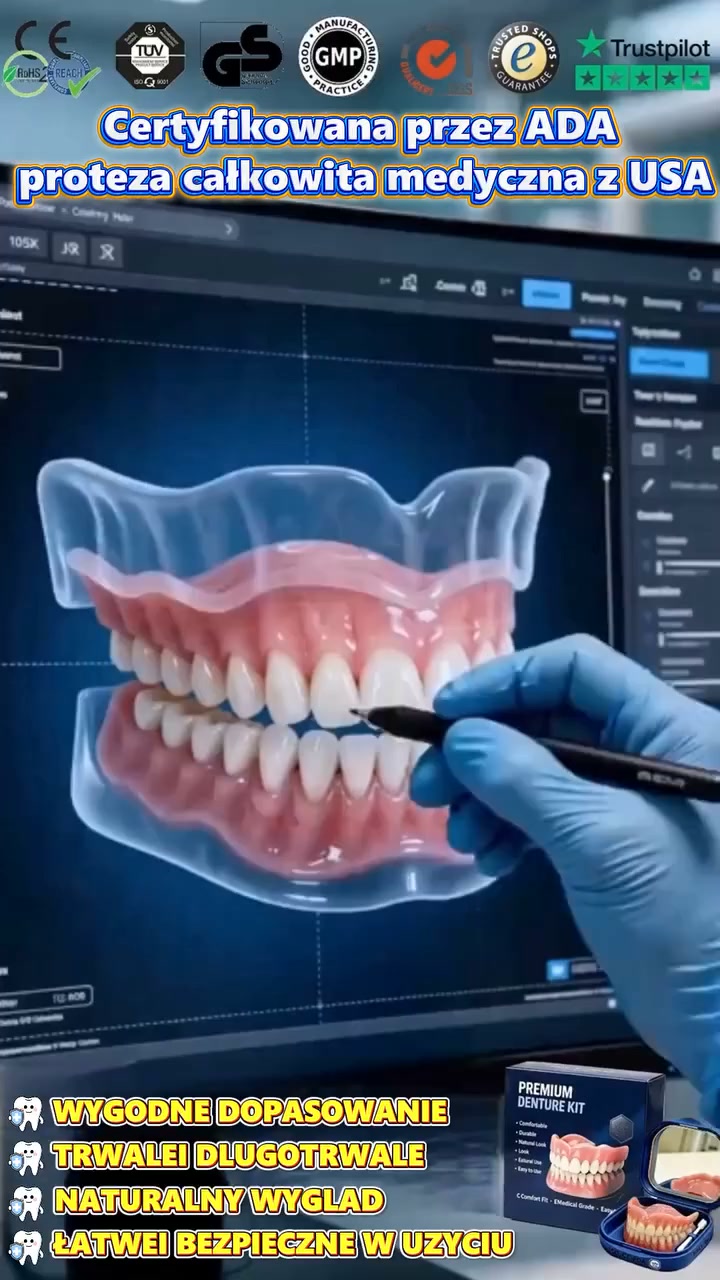Viewport: 720px width, 1280px height.
Task: Click the tooth icon beside TRWALEI DLUGOTRWALE
Action: coord(27,1156)
